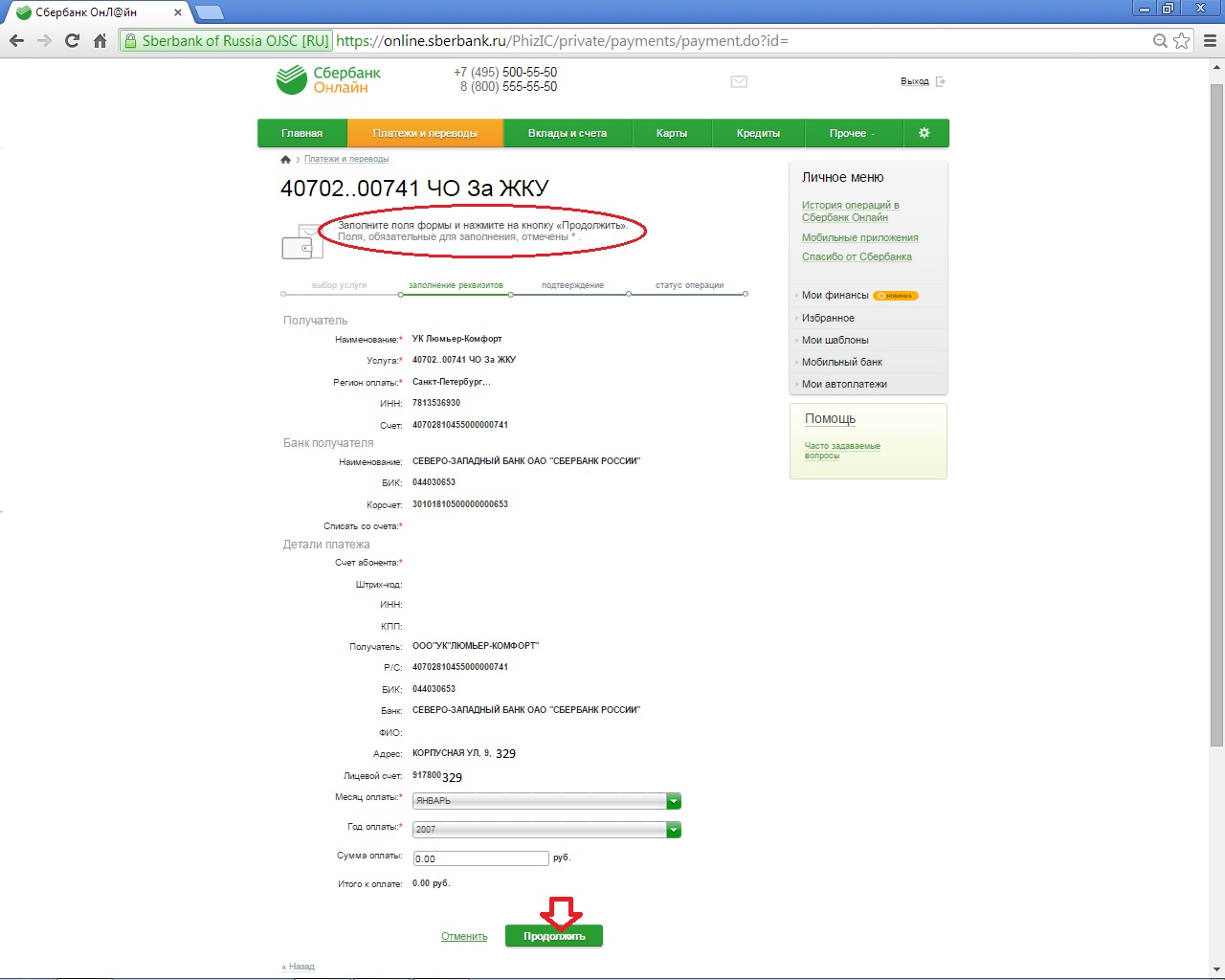Image resolution: width=1225 pixels, height=980 pixels.
Task: Open Спасибо от Сбербанка link
Action: tap(857, 256)
